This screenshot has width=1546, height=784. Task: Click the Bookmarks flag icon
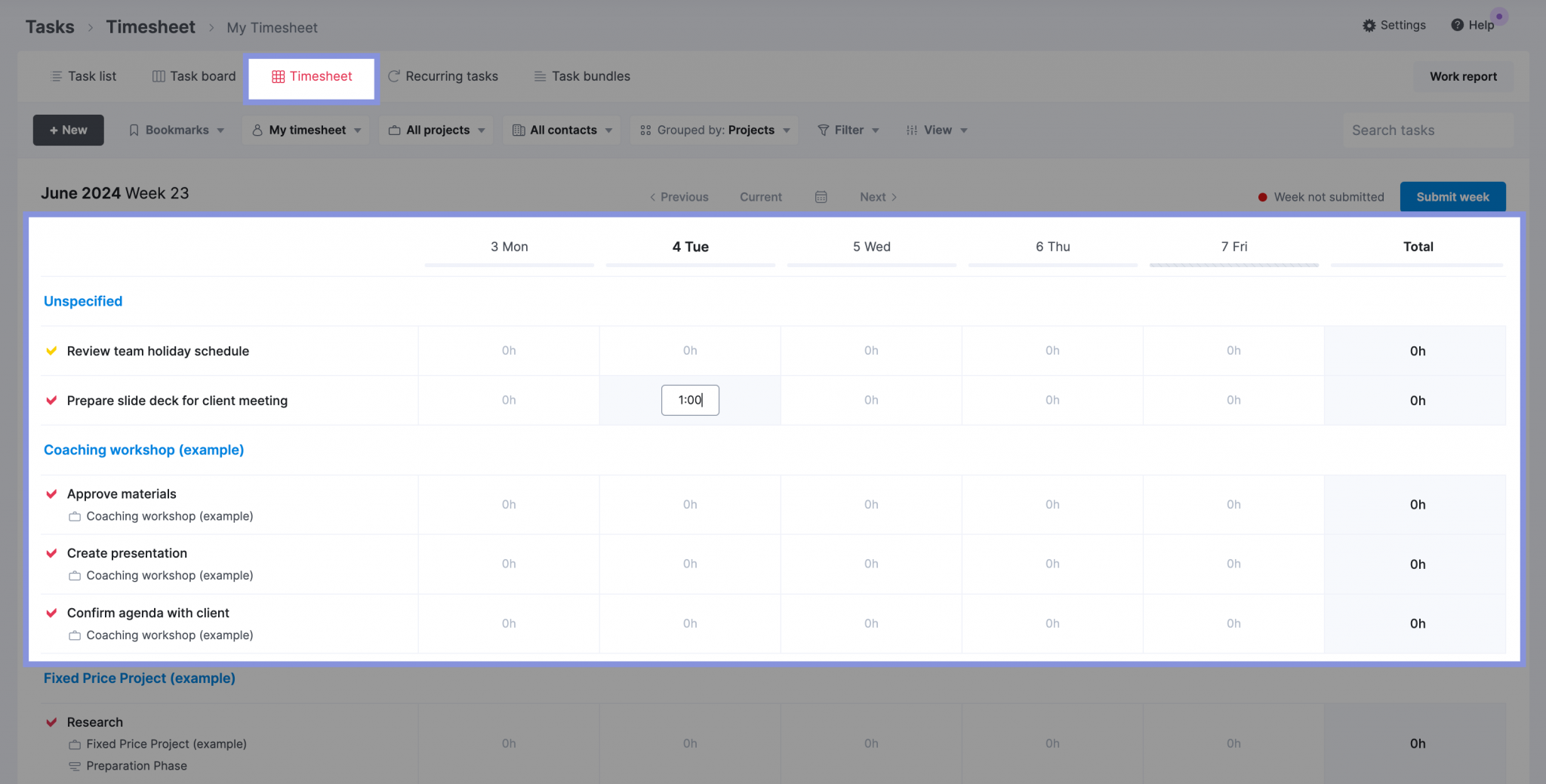134,130
